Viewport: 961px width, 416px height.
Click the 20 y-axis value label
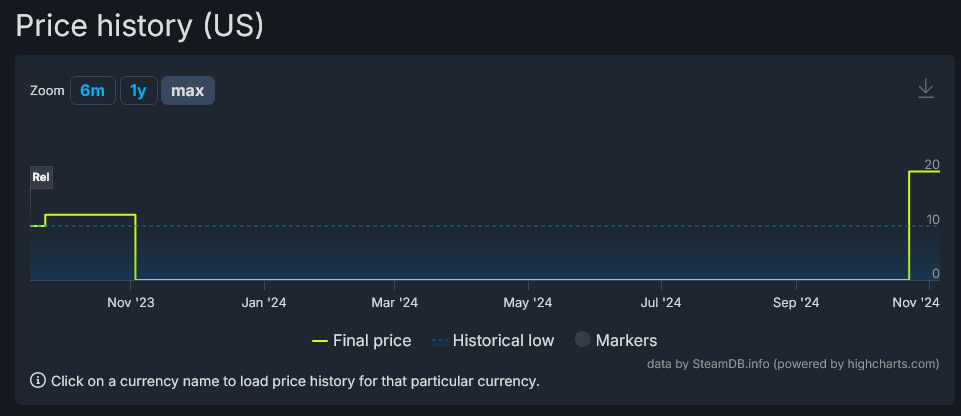point(931,165)
